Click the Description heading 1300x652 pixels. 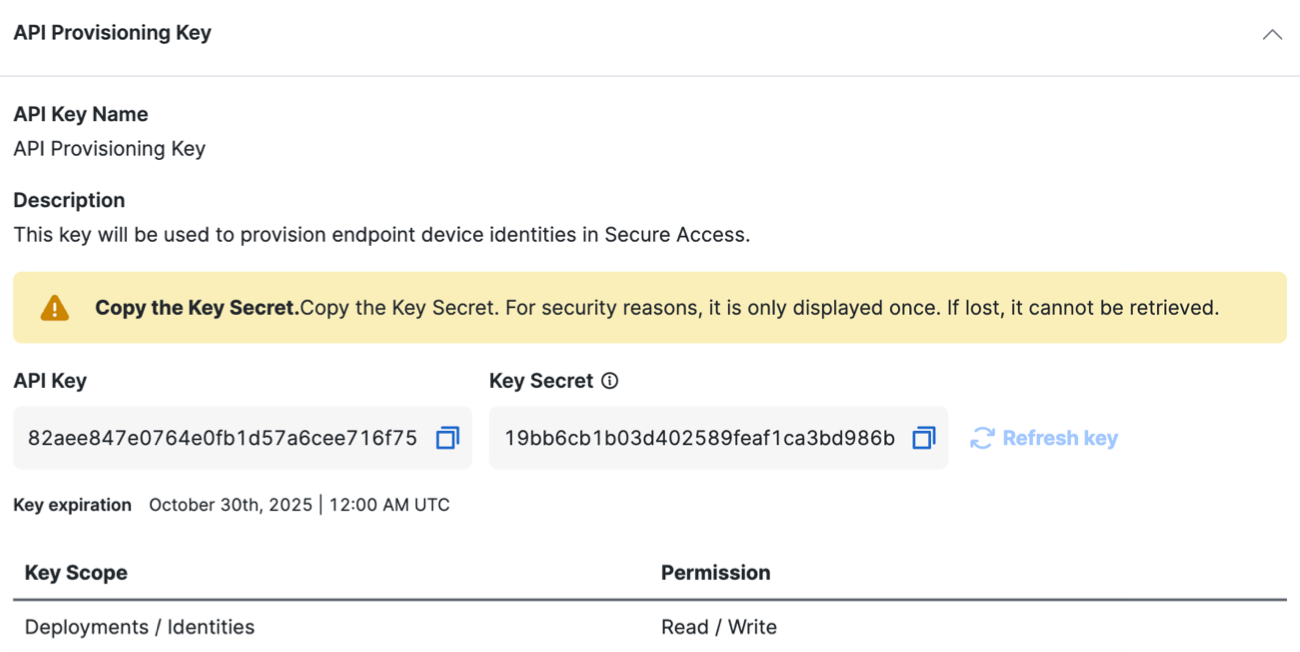[x=69, y=200]
